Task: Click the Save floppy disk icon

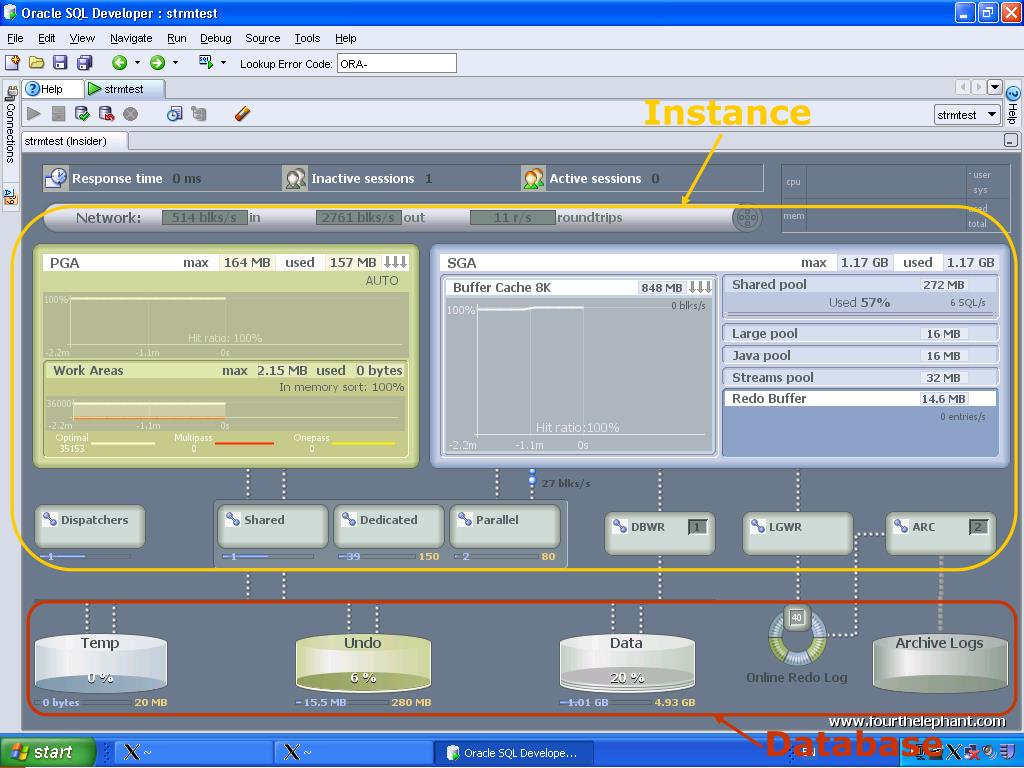Action: (x=60, y=63)
